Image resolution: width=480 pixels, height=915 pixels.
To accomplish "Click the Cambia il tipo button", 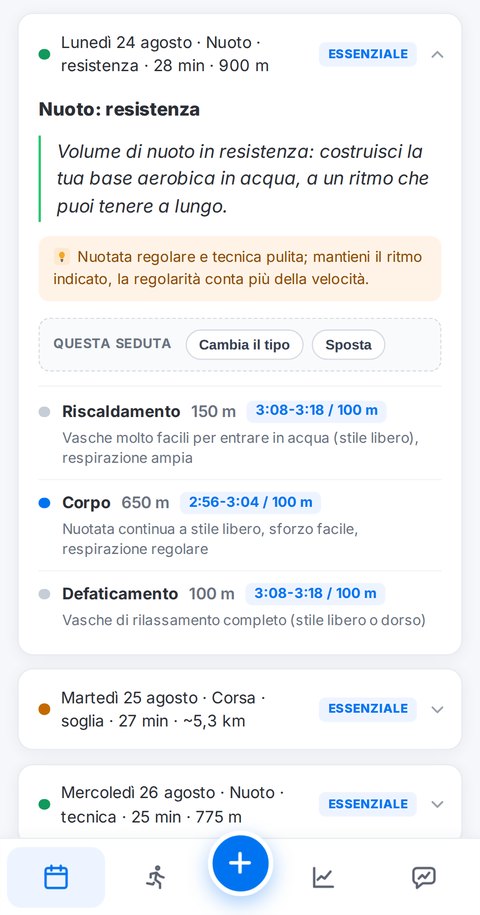I will tap(244, 345).
